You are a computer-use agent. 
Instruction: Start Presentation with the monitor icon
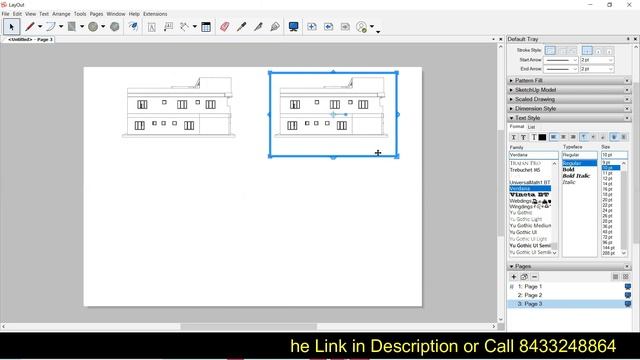[293, 27]
